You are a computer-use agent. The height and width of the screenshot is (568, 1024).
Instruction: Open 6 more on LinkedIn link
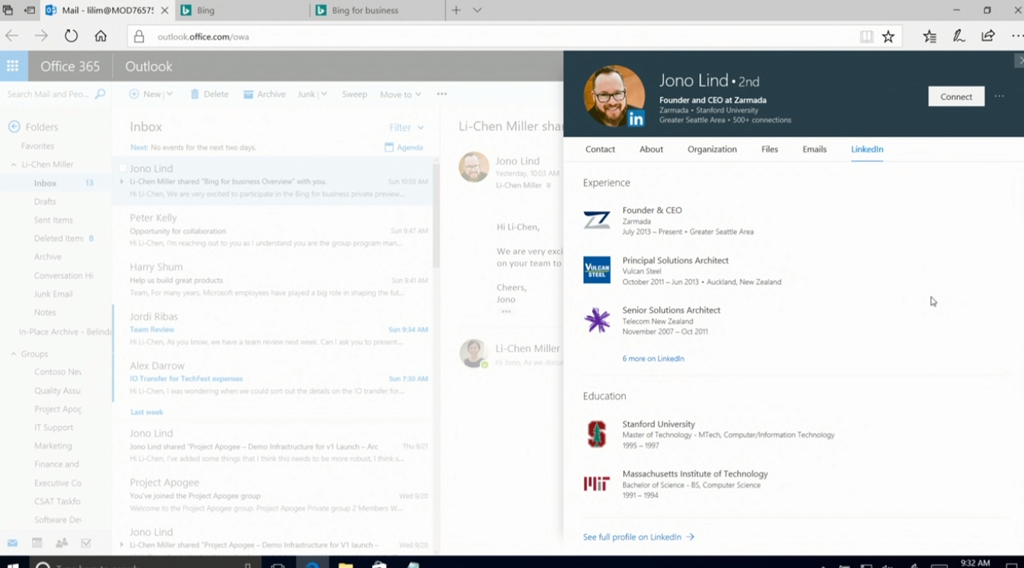[653, 358]
